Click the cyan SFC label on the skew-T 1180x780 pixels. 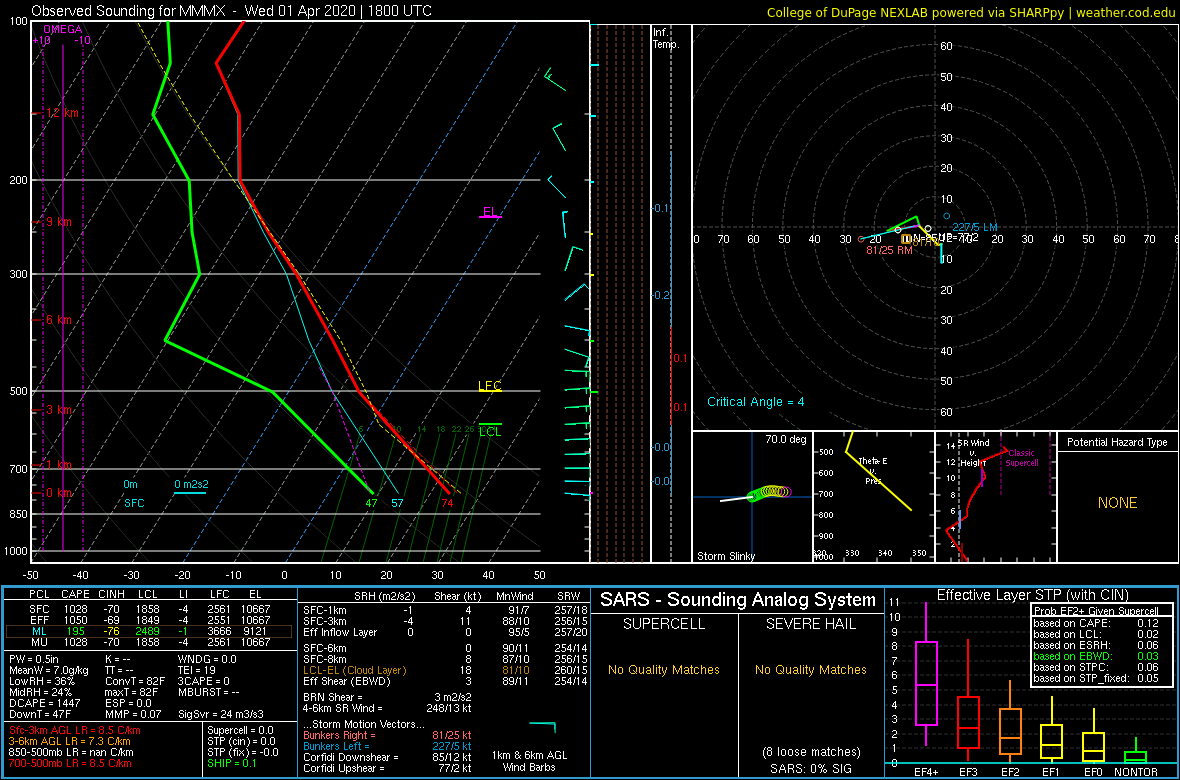pos(134,502)
